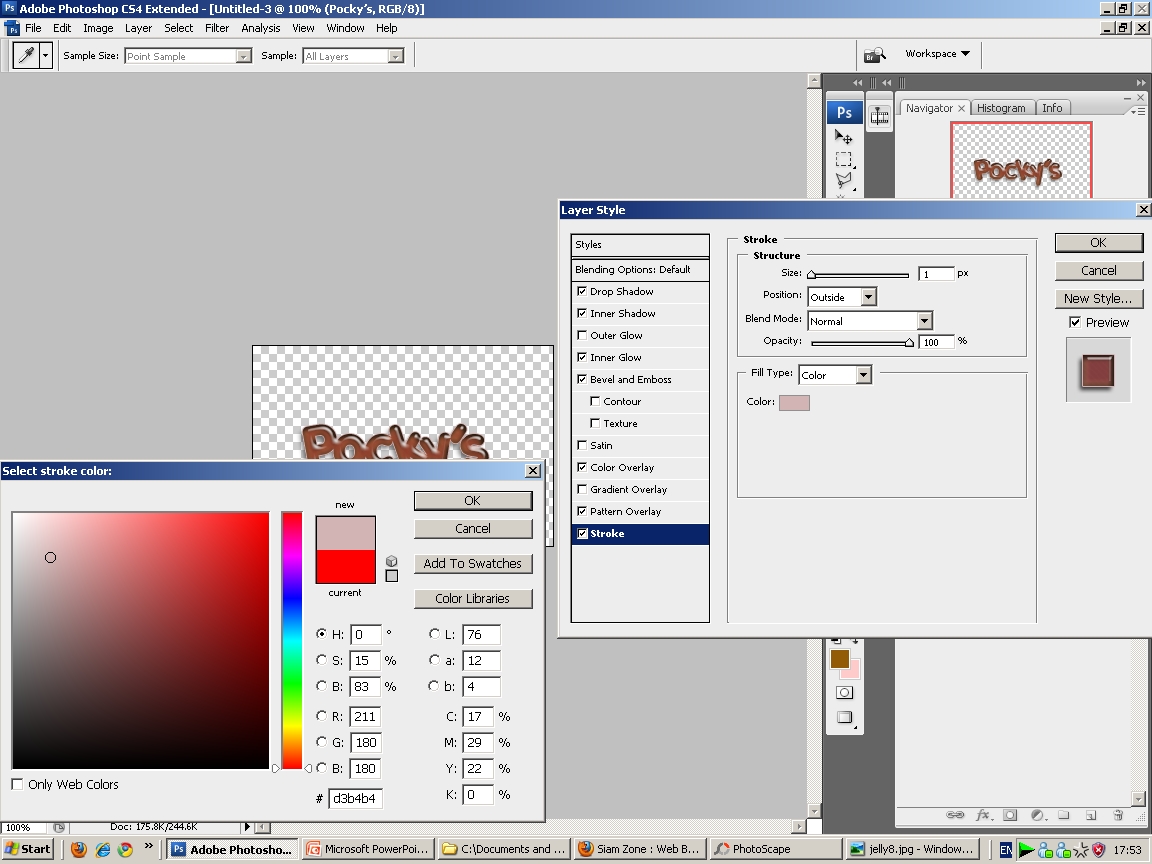Click the stroke Size slider
This screenshot has width=1152, height=864.
tap(859, 275)
